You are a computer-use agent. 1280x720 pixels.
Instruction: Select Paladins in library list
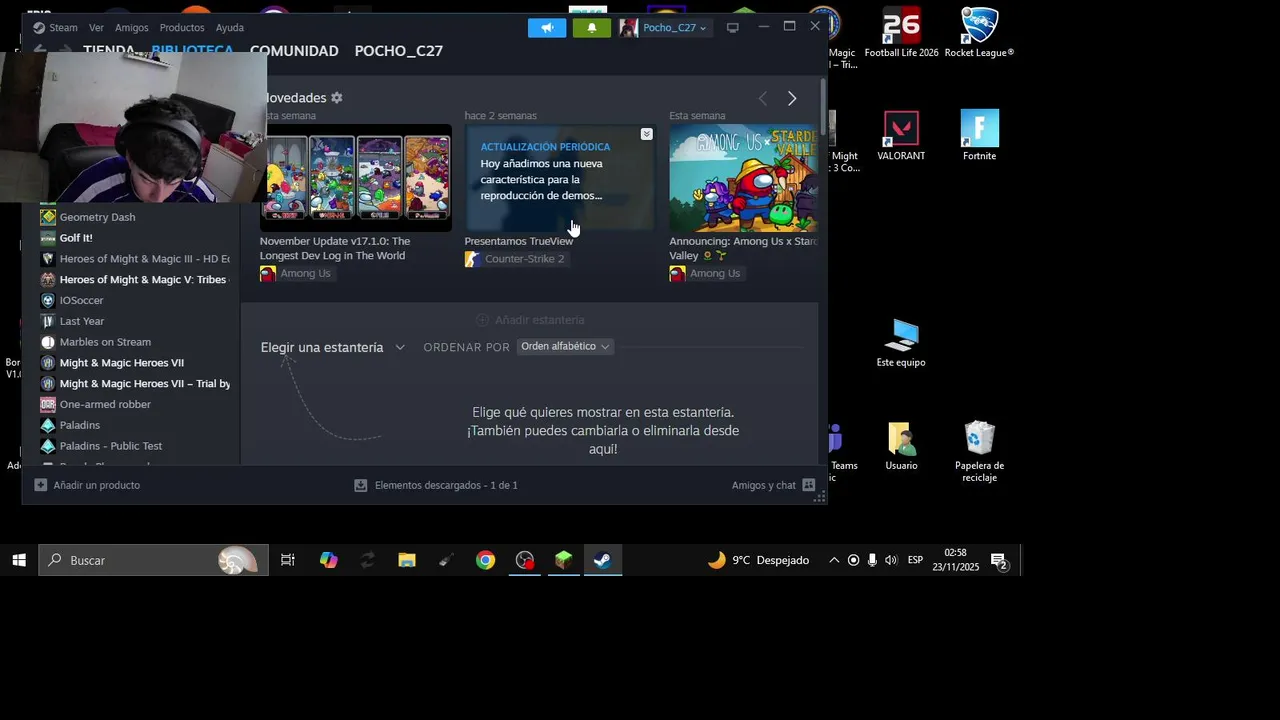[x=80, y=426]
